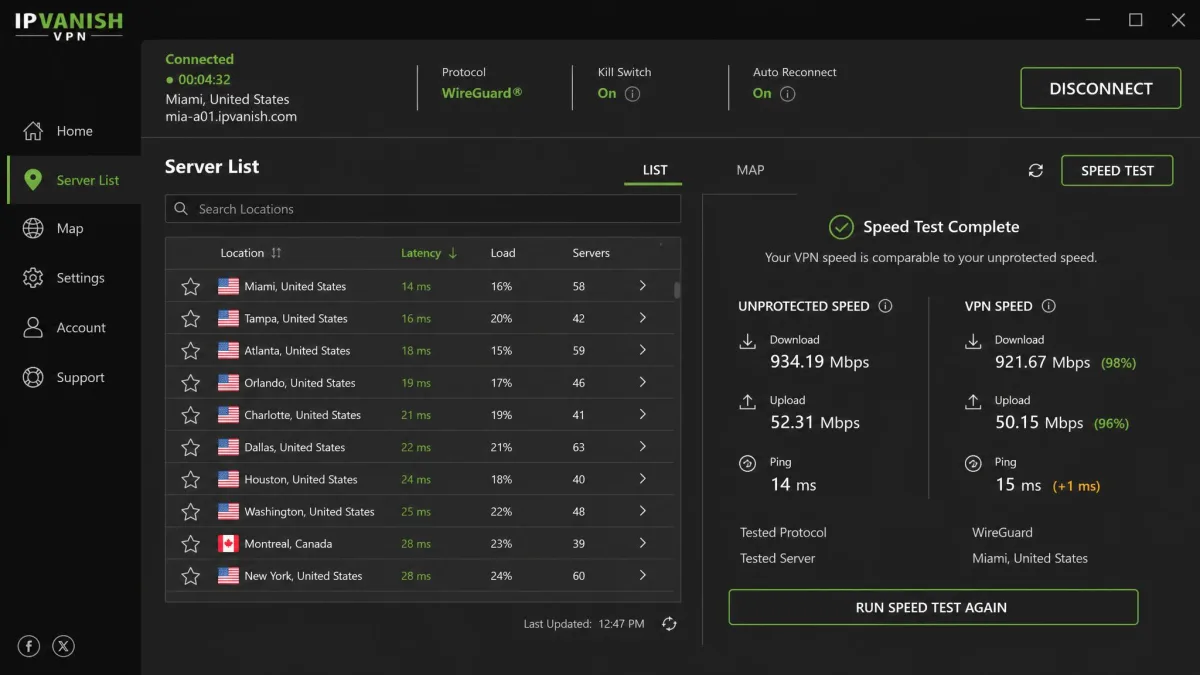Viewport: 1200px width, 675px height.
Task: Expand Atlanta servers chevron
Action: 642,350
